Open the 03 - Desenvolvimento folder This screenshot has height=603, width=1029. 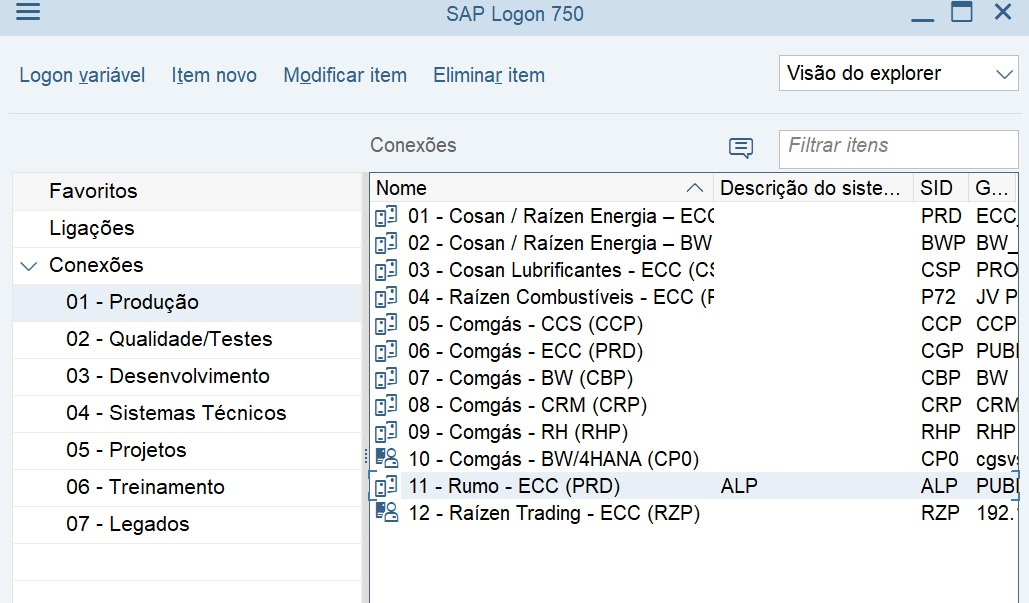187,376
